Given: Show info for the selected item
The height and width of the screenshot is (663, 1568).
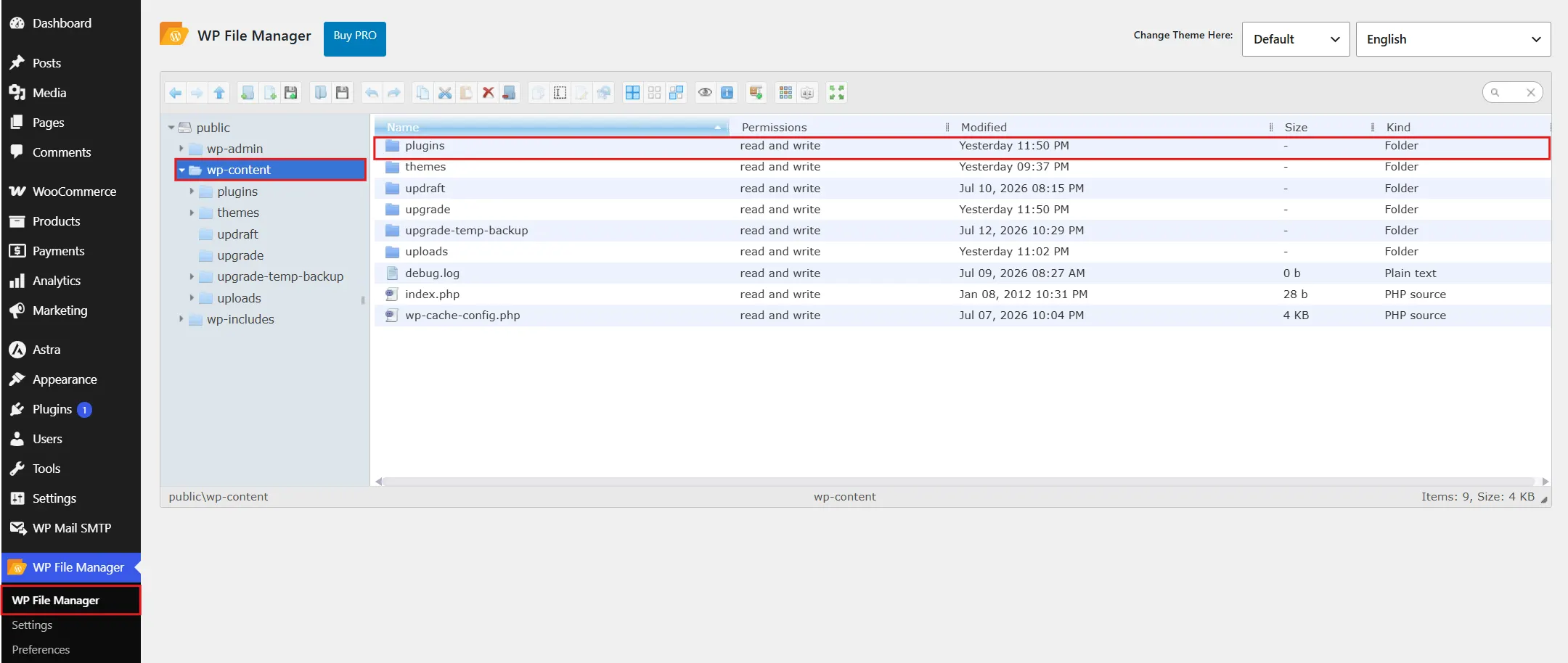Looking at the screenshot, I should [x=727, y=93].
